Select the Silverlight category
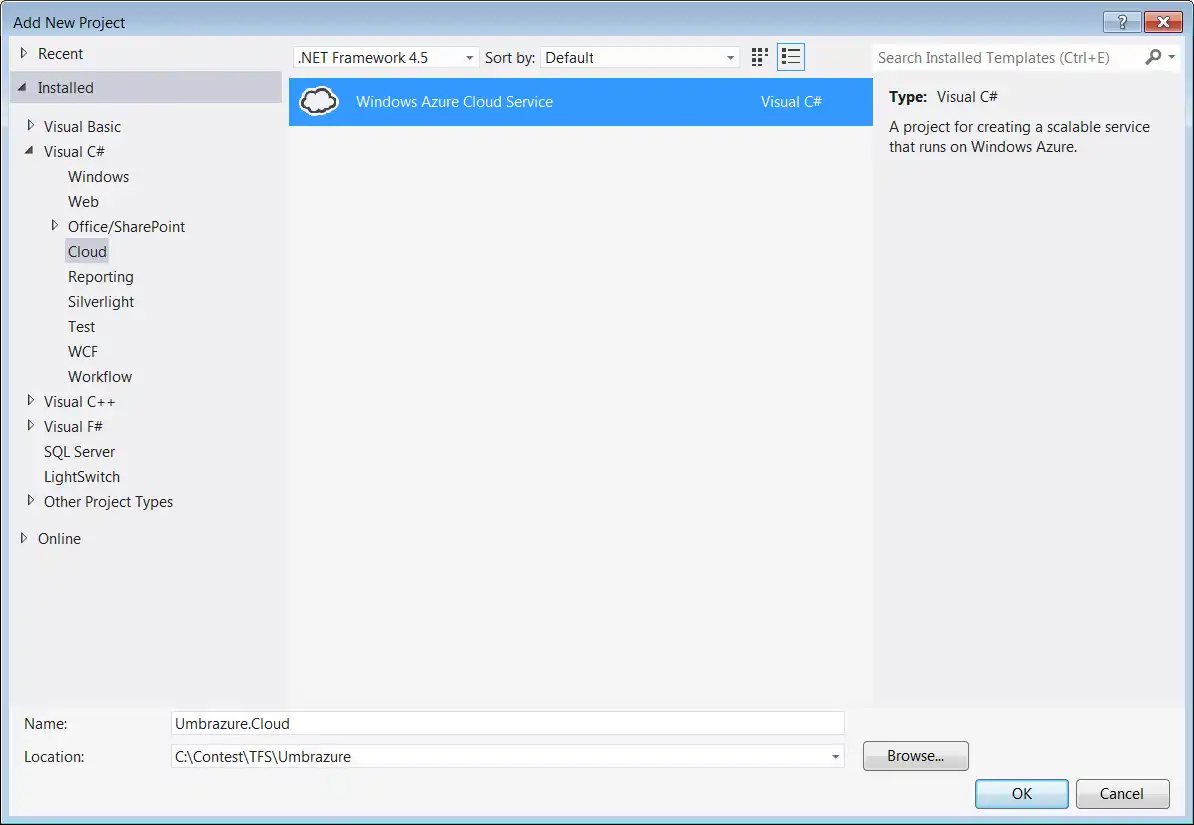Screen dimensions: 1194x825 [101, 302]
